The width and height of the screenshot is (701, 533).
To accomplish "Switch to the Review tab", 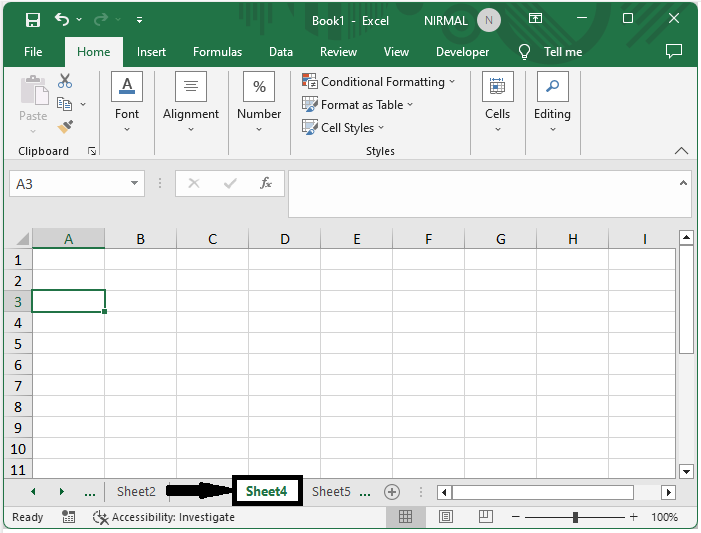I will 338,52.
